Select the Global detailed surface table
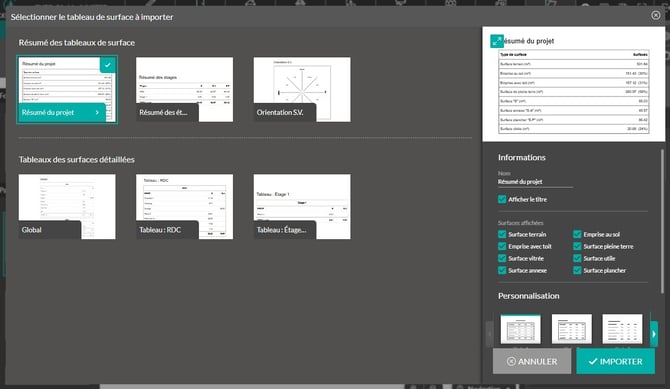670x389 pixels. [x=67, y=206]
